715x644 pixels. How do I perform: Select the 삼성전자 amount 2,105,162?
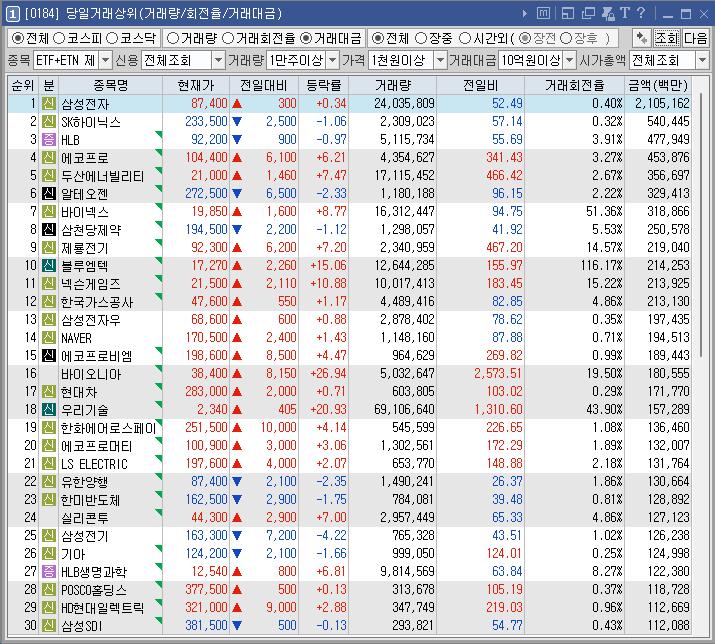pyautogui.click(x=662, y=104)
